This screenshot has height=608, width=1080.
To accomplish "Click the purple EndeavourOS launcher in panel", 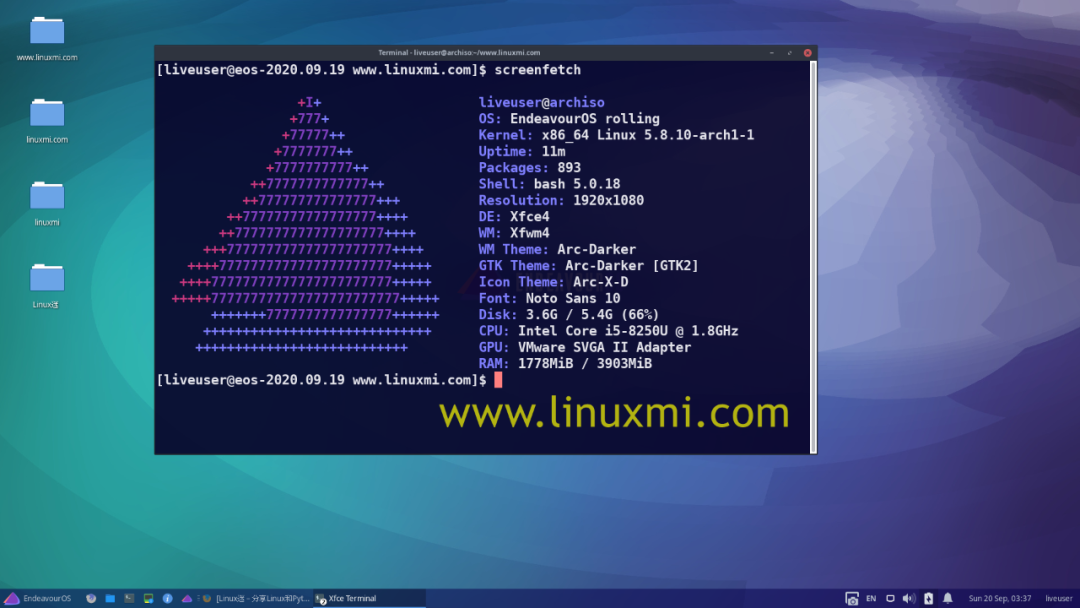I will pyautogui.click(x=187, y=598).
